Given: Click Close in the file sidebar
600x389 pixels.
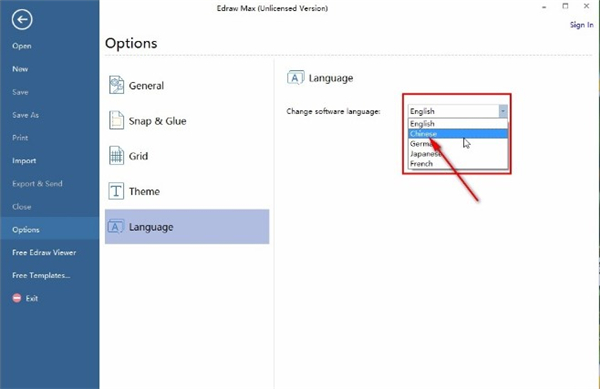Looking at the screenshot, I should click(x=21, y=207).
